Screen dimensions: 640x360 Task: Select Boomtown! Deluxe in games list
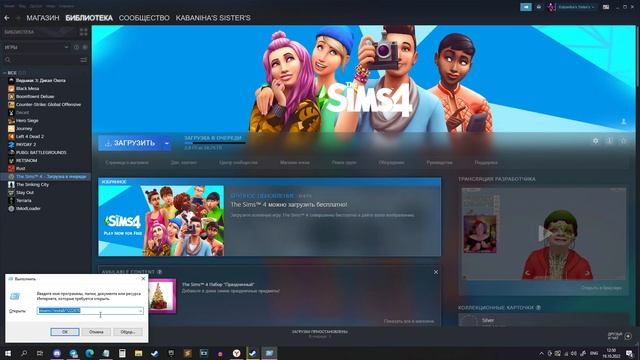pyautogui.click(x=35, y=97)
